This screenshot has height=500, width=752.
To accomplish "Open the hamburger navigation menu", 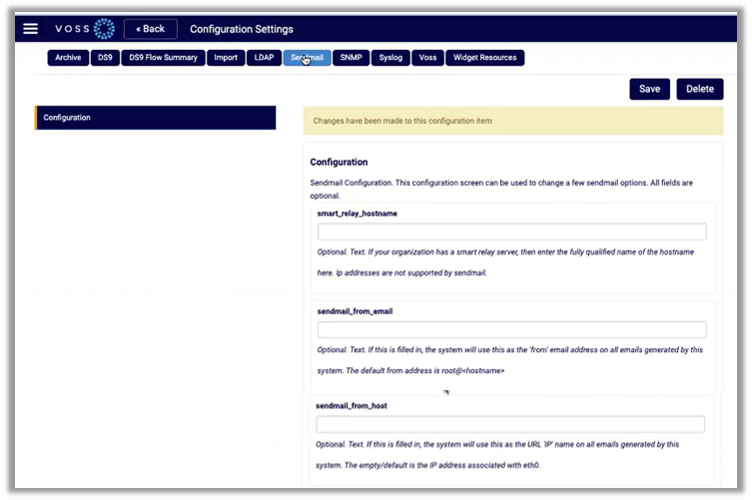I will tap(30, 29).
